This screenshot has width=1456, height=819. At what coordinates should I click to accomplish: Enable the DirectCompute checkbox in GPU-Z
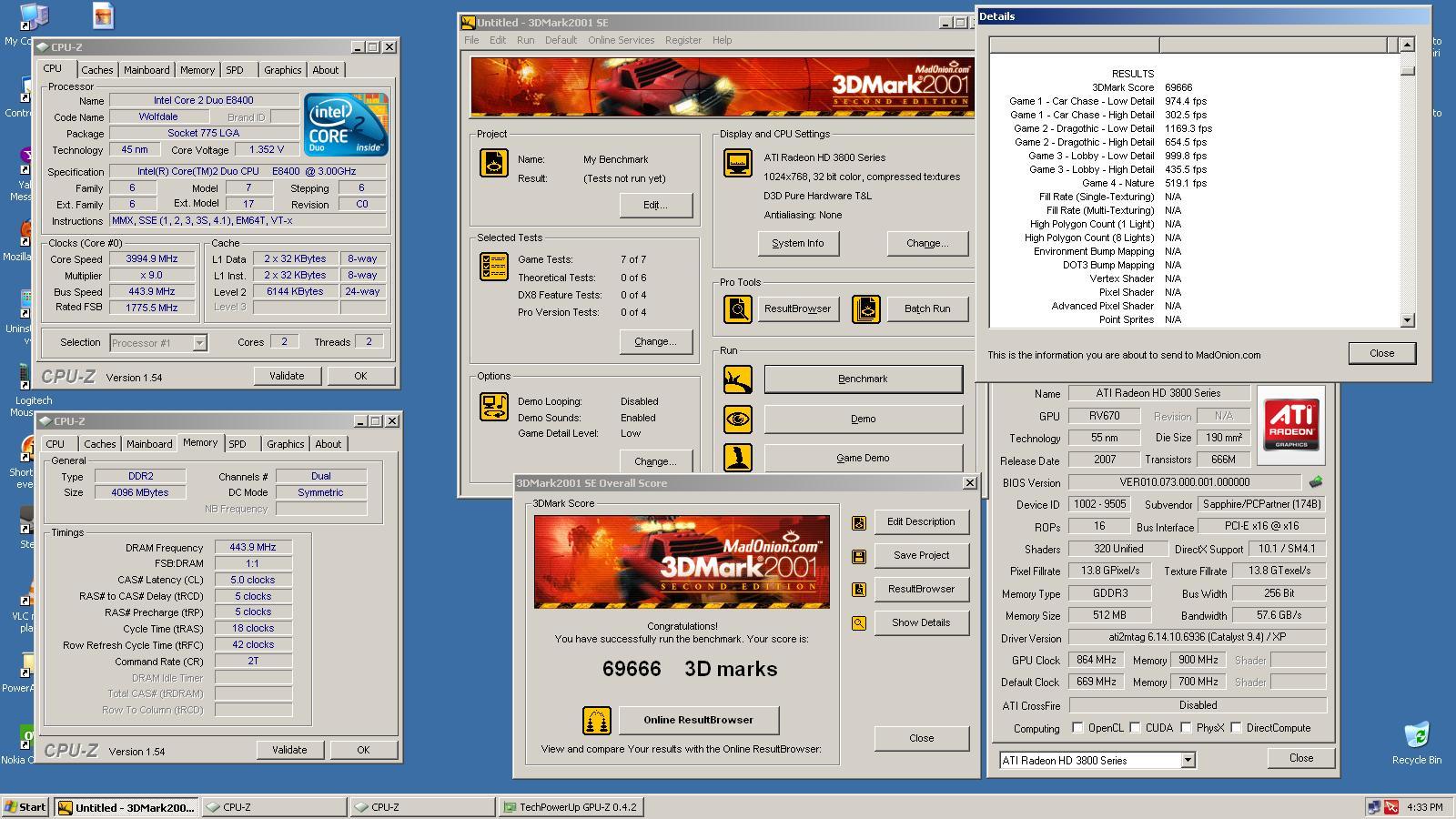pos(1236,727)
